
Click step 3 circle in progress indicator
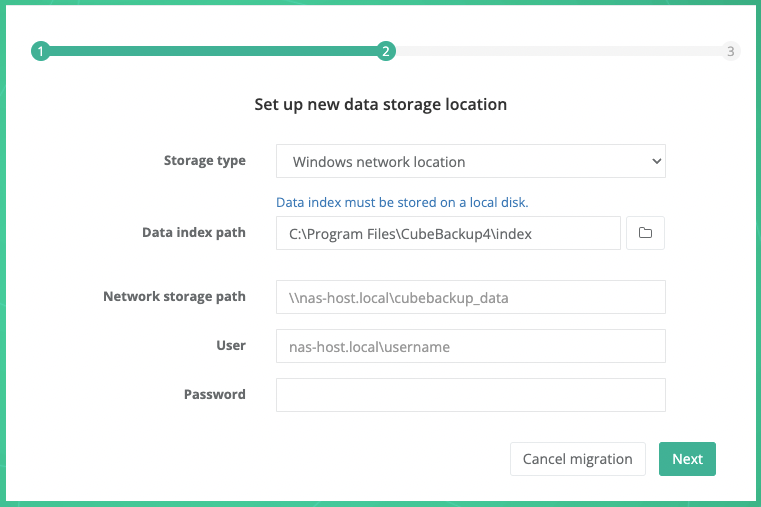pyautogui.click(x=731, y=52)
